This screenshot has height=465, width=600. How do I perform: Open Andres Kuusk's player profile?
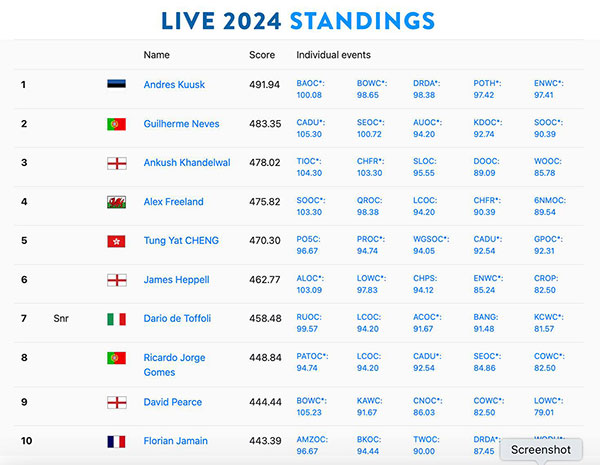tap(174, 85)
